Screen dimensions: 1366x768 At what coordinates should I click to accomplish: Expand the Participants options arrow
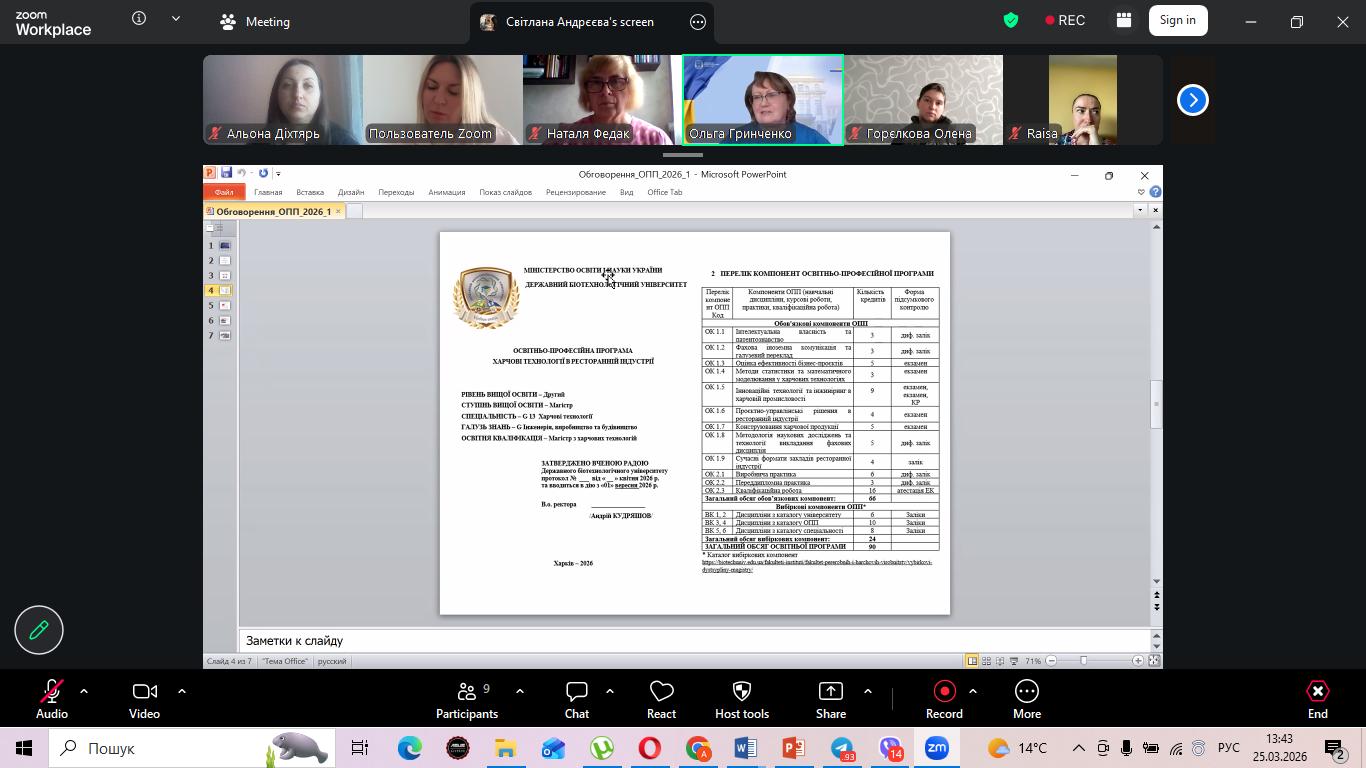pos(520,691)
